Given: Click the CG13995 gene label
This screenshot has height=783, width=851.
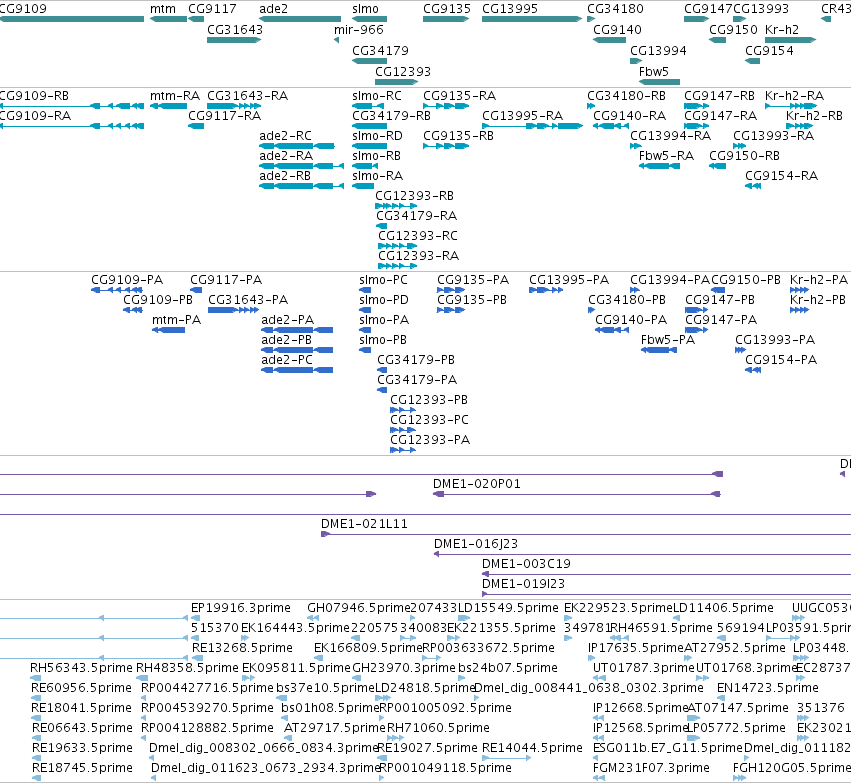Looking at the screenshot, I should click(x=510, y=9).
